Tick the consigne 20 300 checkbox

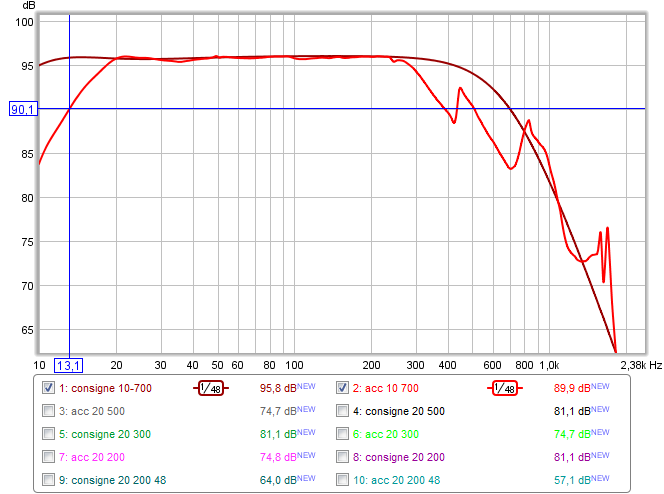click(x=48, y=433)
